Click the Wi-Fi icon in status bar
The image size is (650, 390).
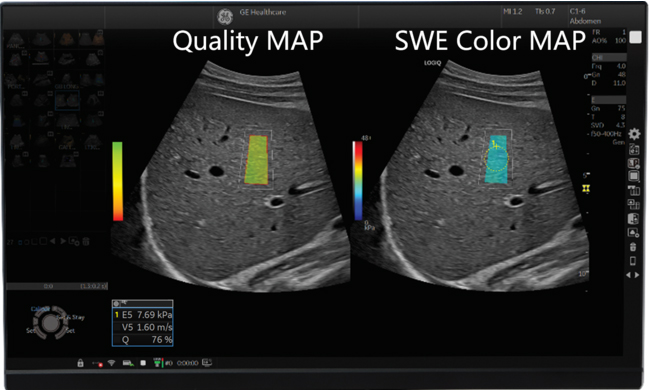pyautogui.click(x=111, y=363)
